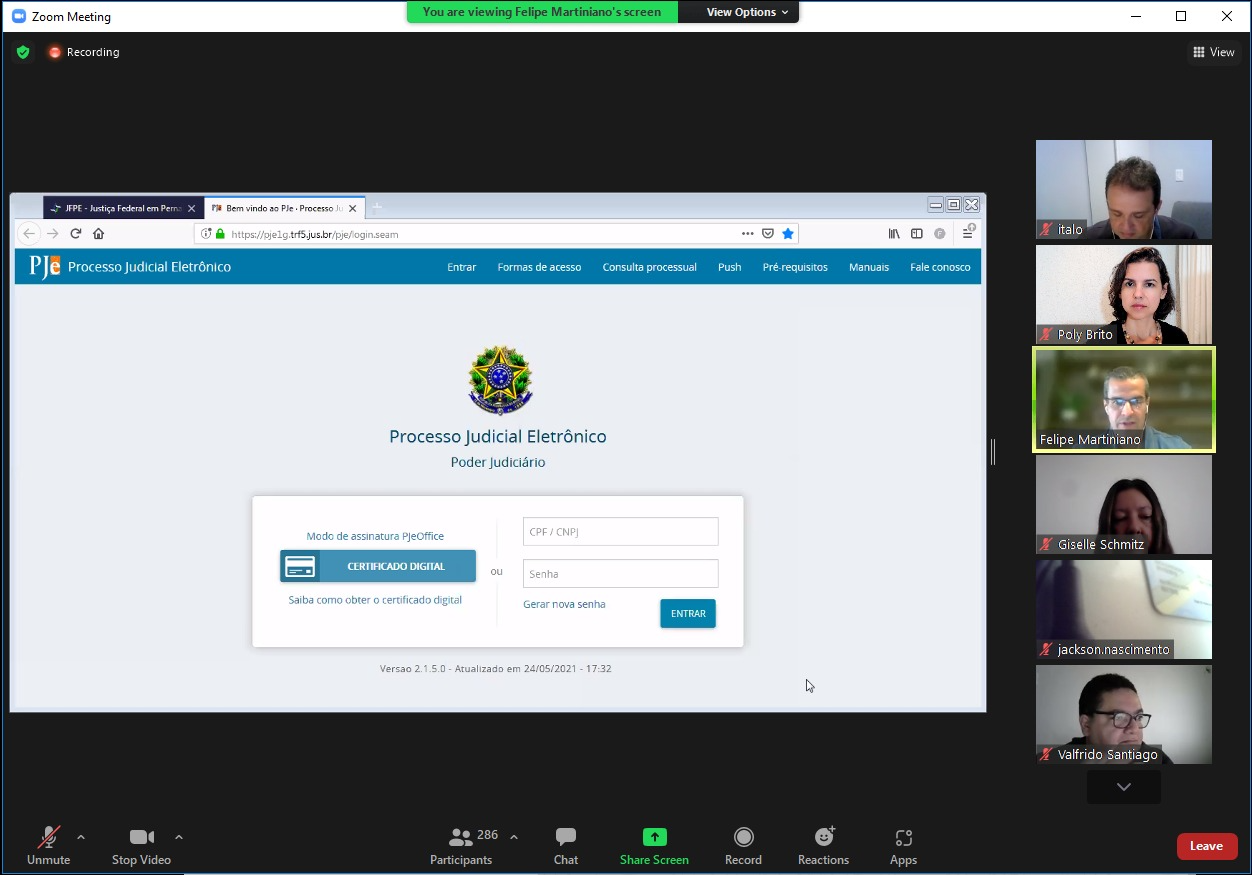Open the Zoom Chat panel
Screen dimensions: 1252x875
[x=566, y=845]
